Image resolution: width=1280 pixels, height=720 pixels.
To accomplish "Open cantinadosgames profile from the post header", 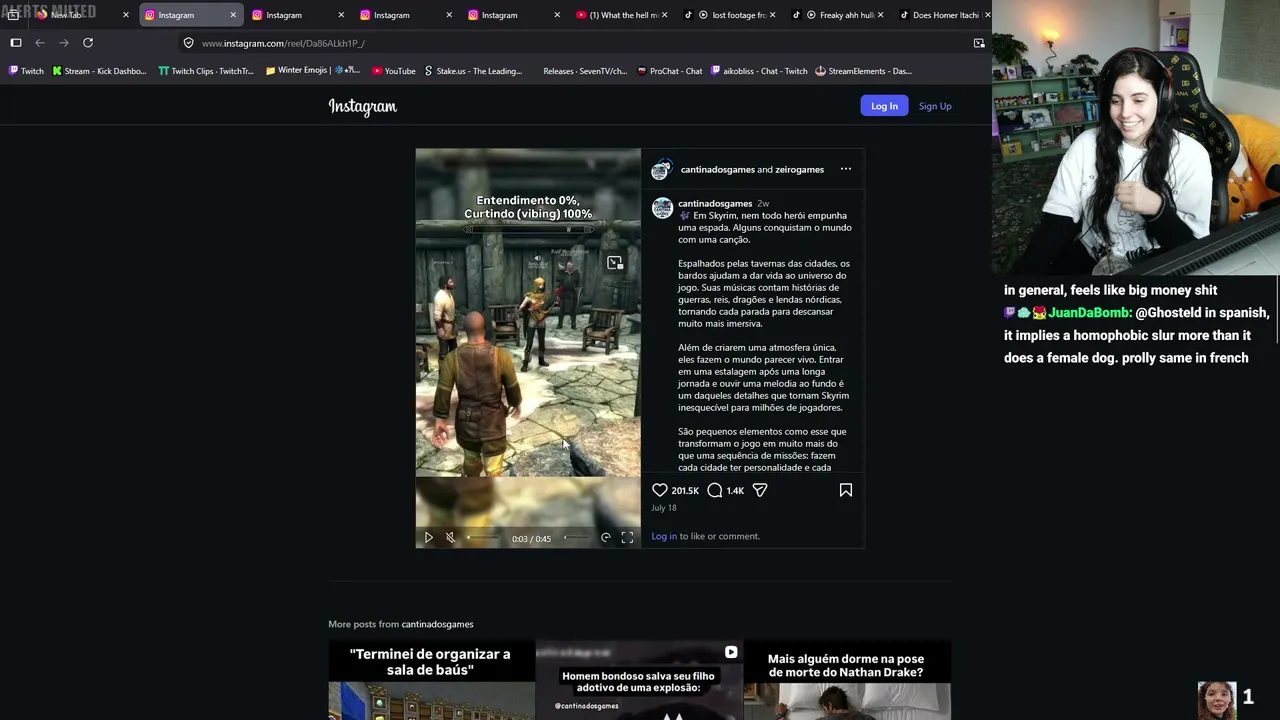I will 718,170.
